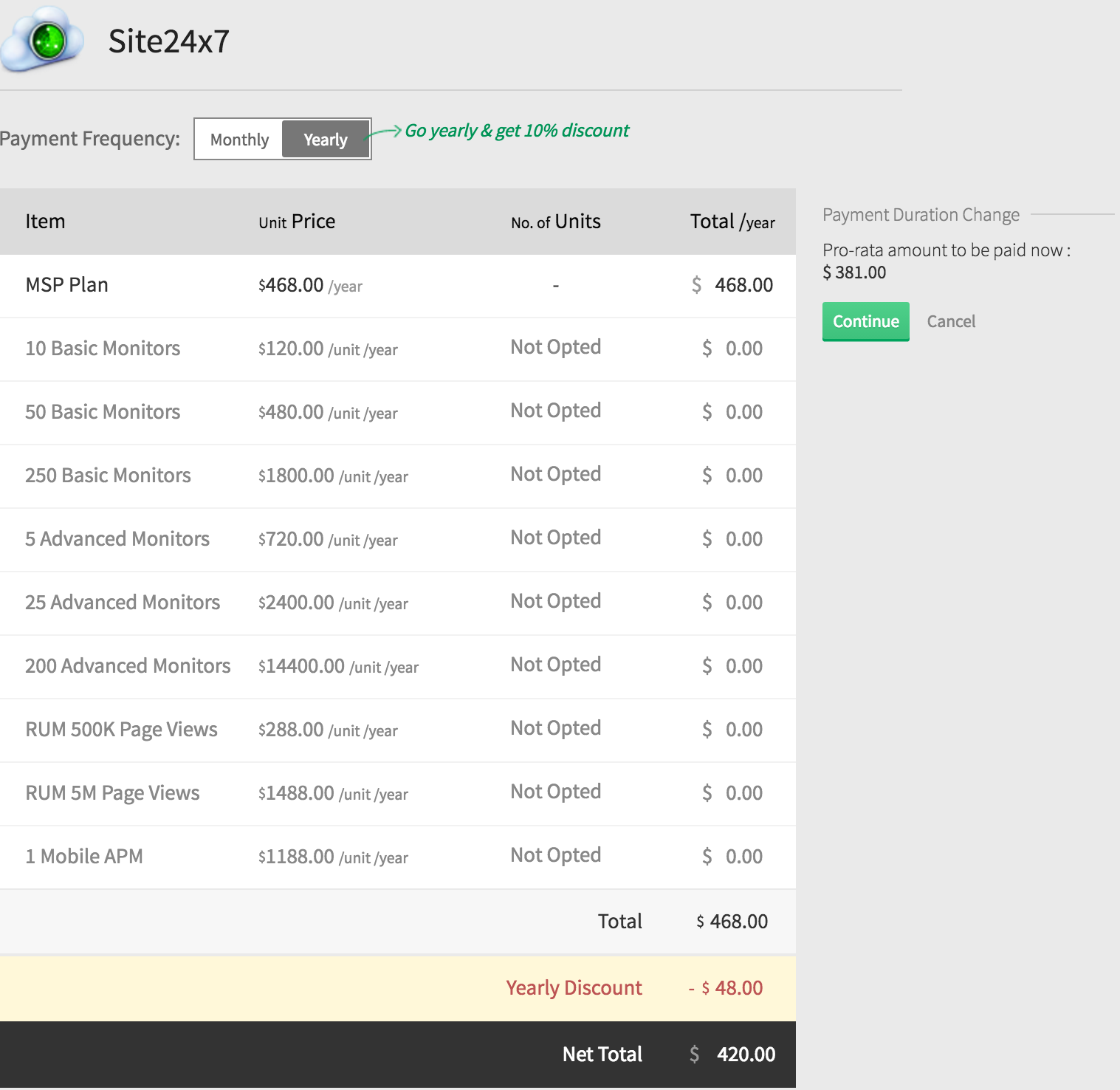Screen dimensions: 1120x1090
Task: Open units selector for RUM 500K Page Views
Action: click(555, 729)
